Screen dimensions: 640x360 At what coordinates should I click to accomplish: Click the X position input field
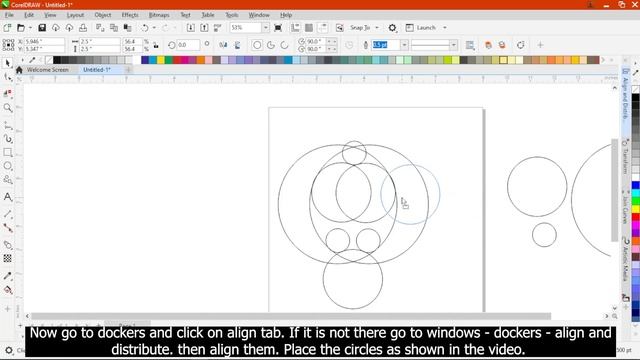point(44,42)
